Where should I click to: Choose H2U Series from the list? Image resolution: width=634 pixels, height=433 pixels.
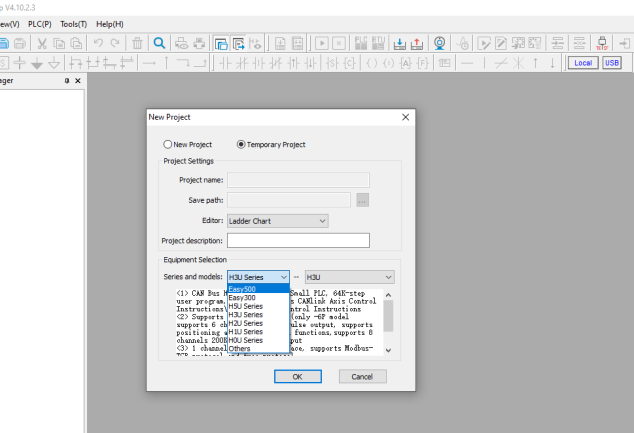click(x=258, y=323)
